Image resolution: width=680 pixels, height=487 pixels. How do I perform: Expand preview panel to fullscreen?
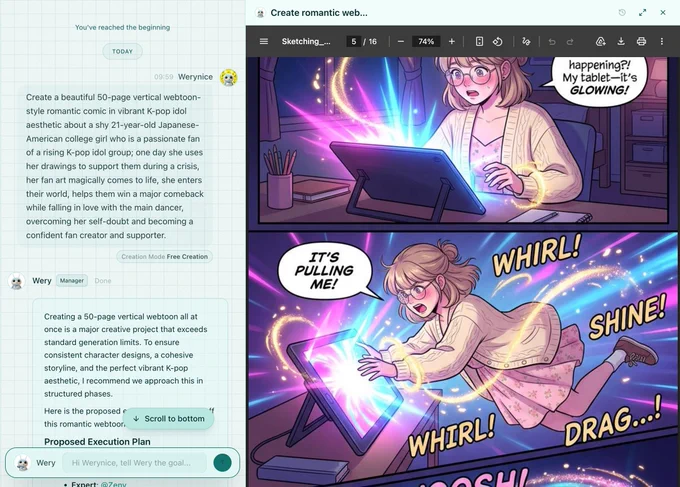642,13
